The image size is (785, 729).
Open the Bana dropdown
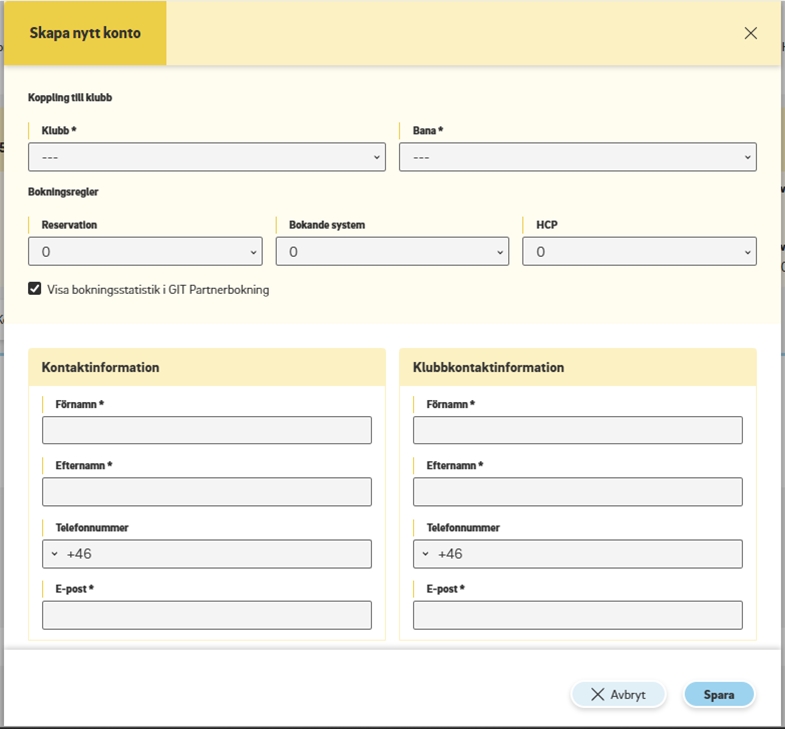point(577,157)
